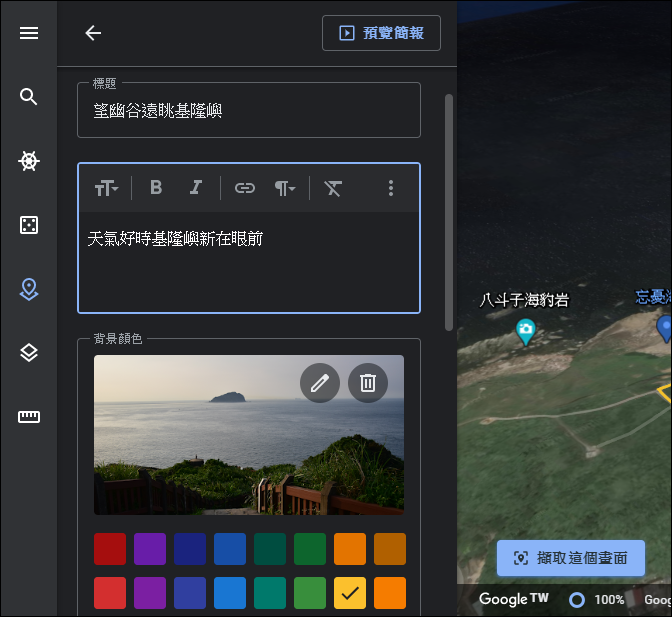Click the 預覽簡報 preview button
The height and width of the screenshot is (617, 672).
pos(381,33)
